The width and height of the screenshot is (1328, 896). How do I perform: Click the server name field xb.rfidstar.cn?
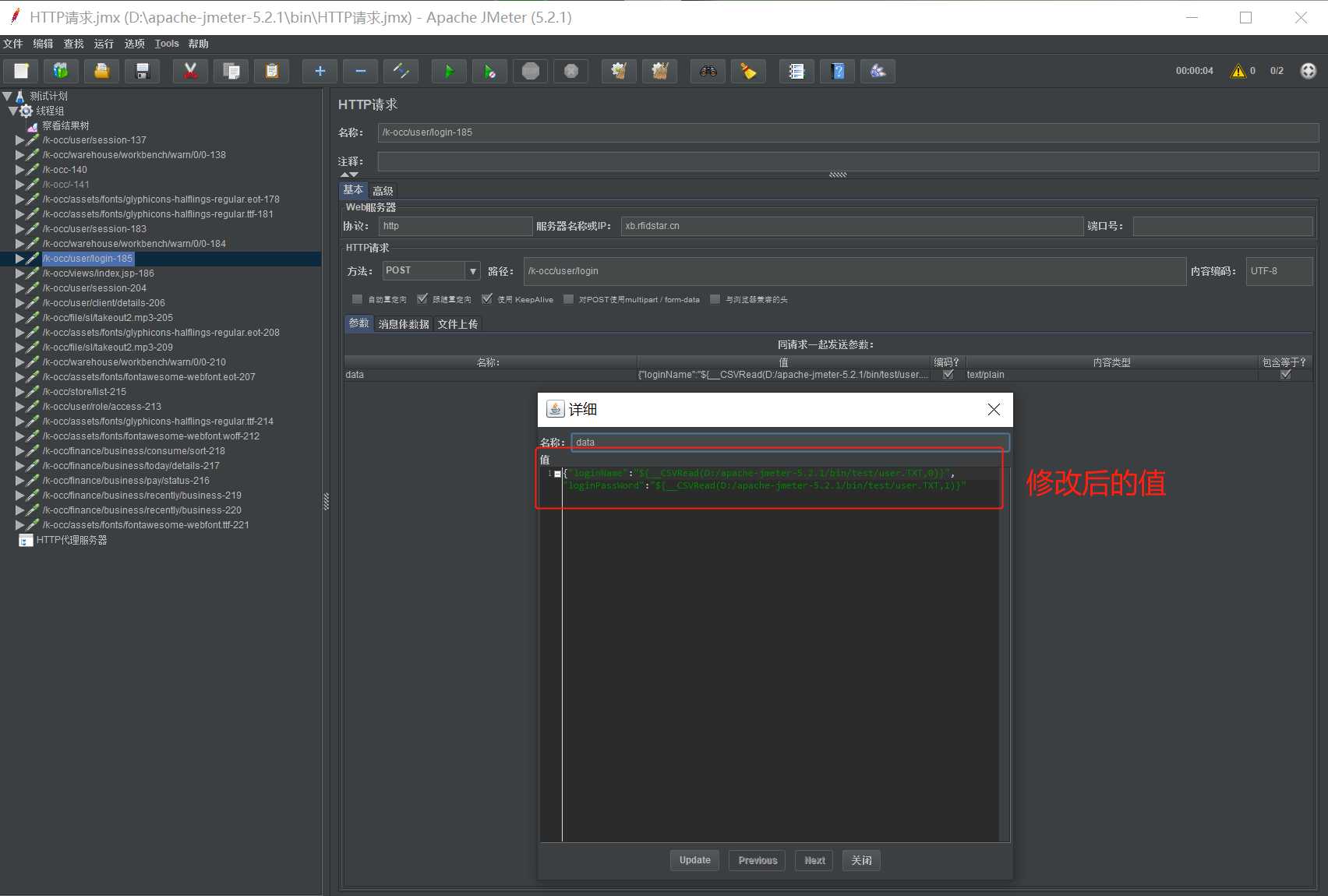[852, 226]
